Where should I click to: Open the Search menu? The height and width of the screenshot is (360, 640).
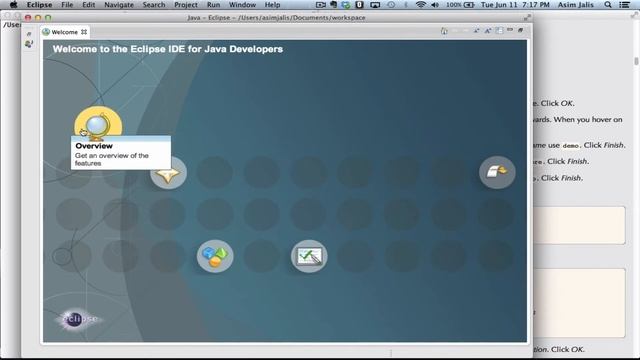[x=154, y=5]
